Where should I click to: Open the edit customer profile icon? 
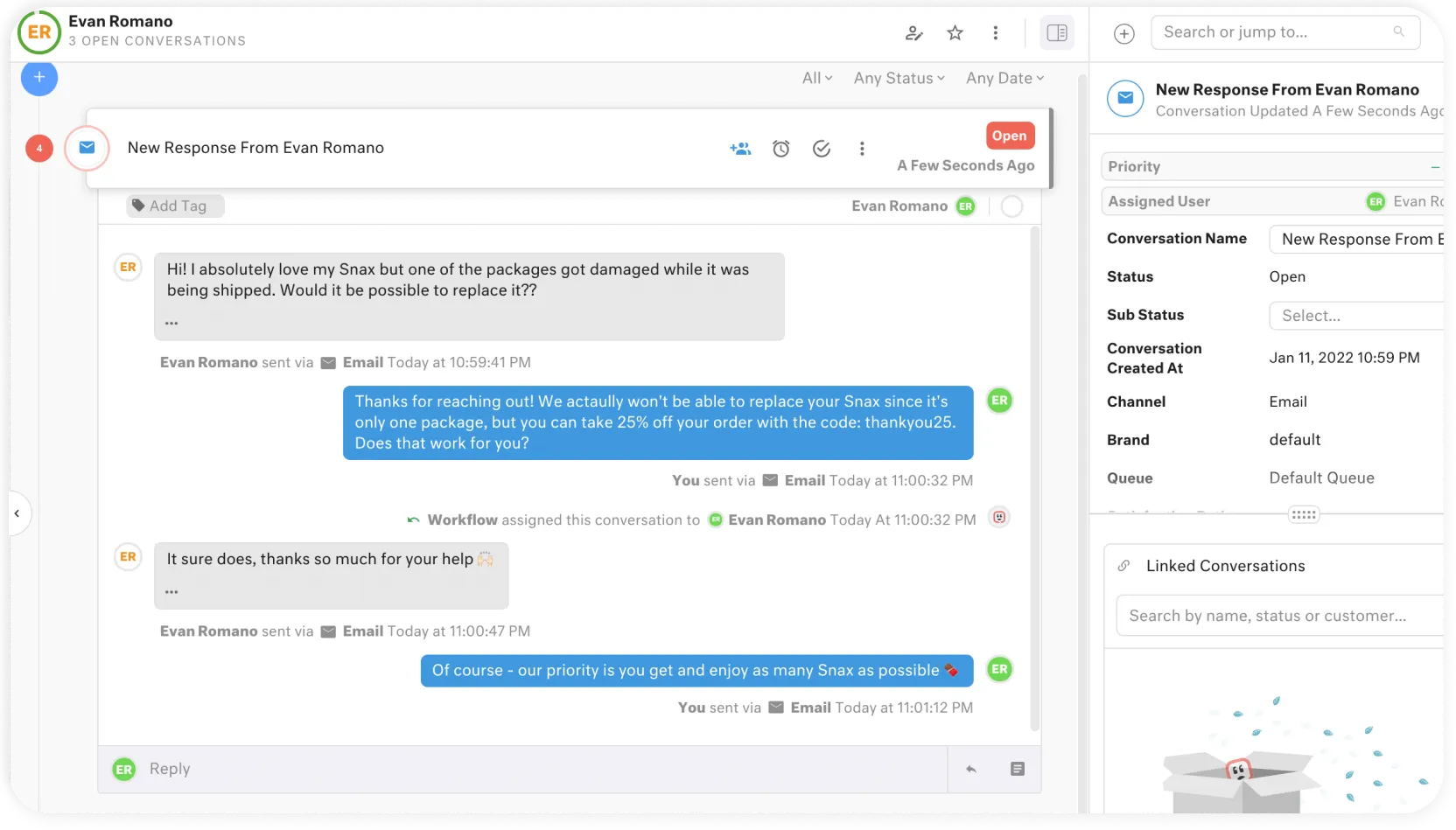click(x=913, y=32)
